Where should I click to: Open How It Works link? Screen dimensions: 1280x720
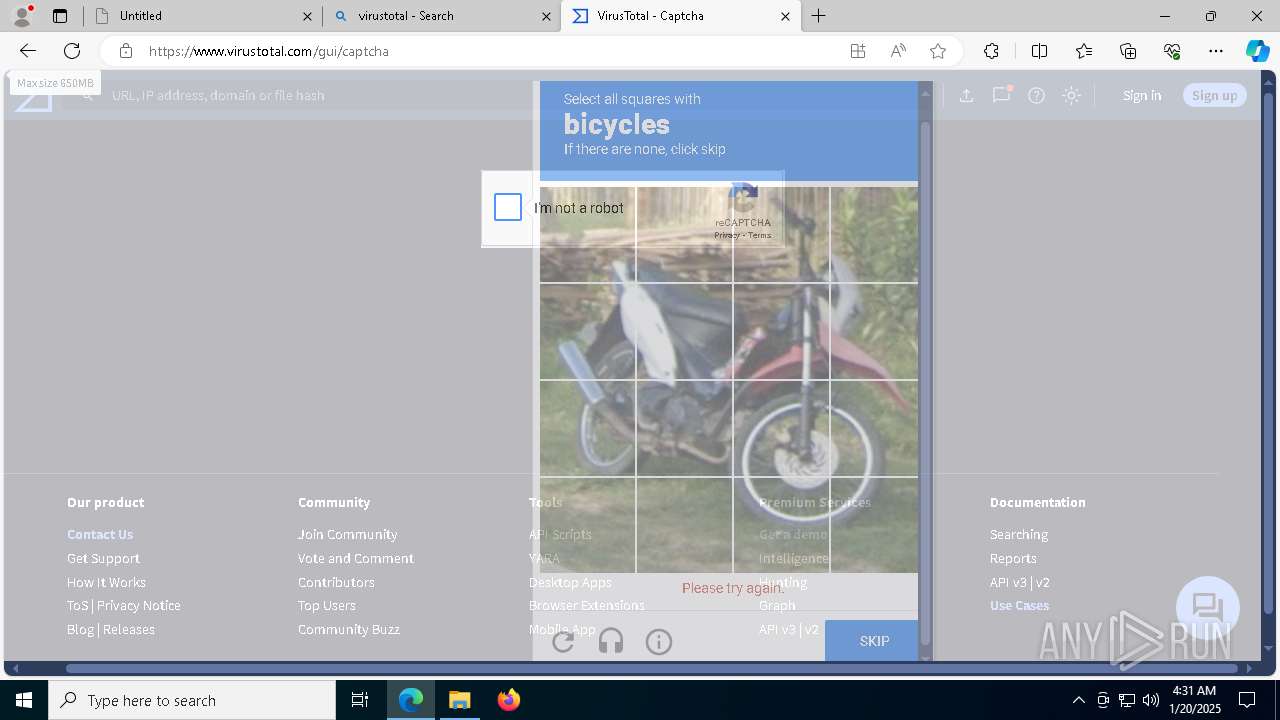(x=106, y=582)
